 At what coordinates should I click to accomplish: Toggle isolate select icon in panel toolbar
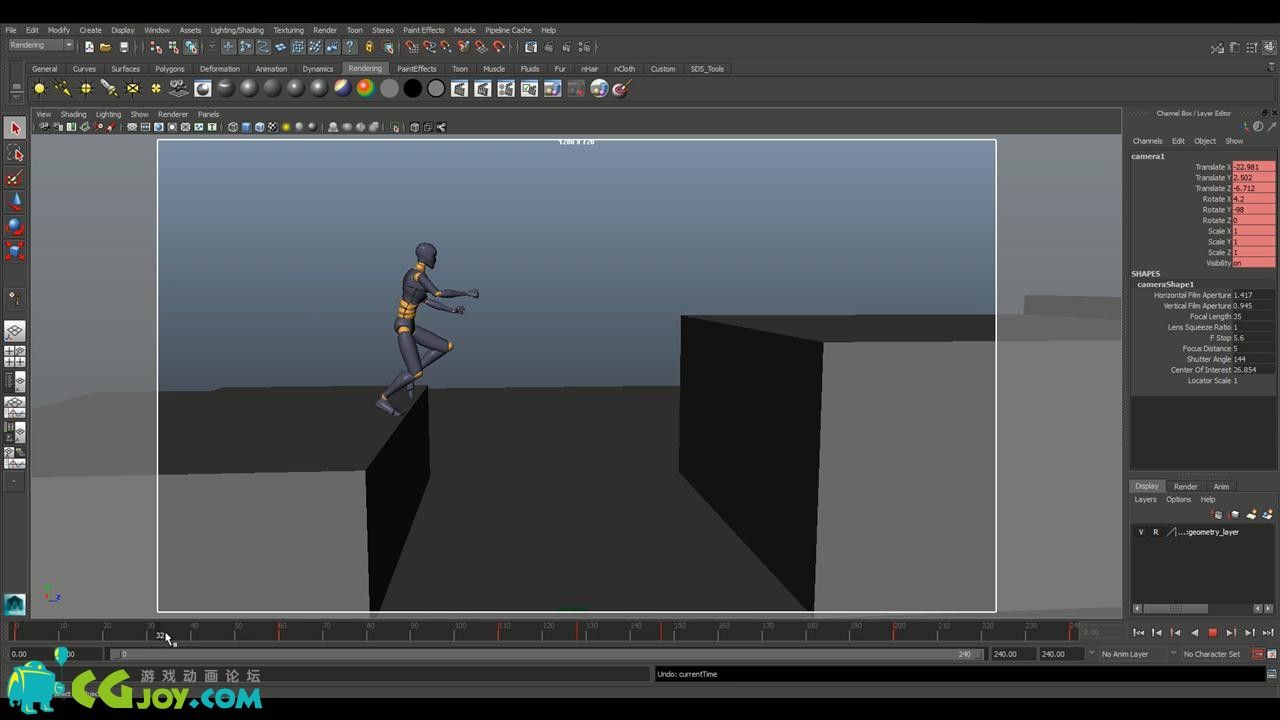point(395,127)
